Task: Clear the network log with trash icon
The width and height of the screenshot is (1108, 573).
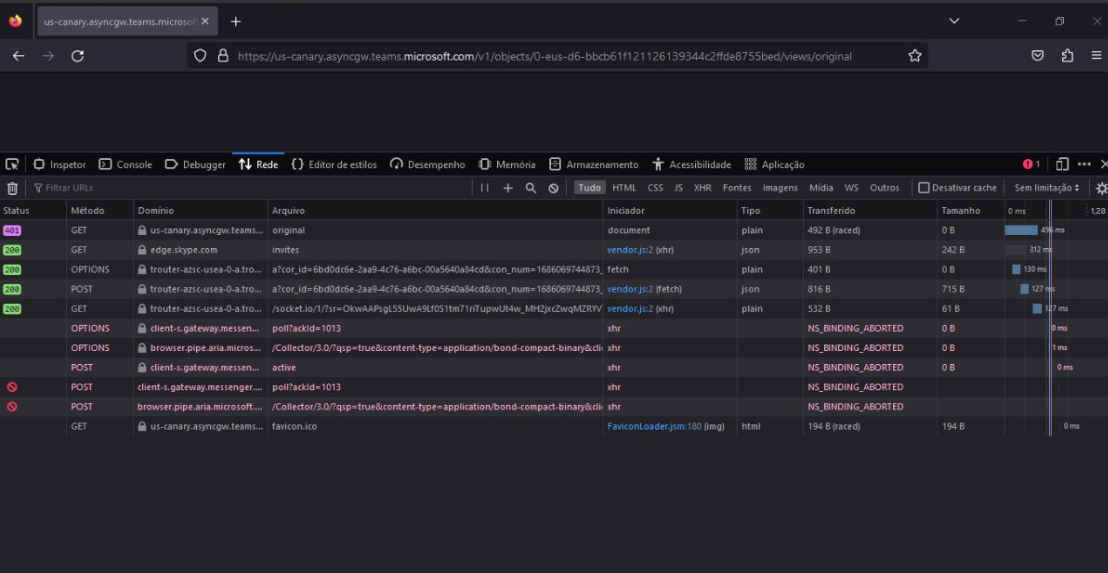Action: pyautogui.click(x=12, y=188)
